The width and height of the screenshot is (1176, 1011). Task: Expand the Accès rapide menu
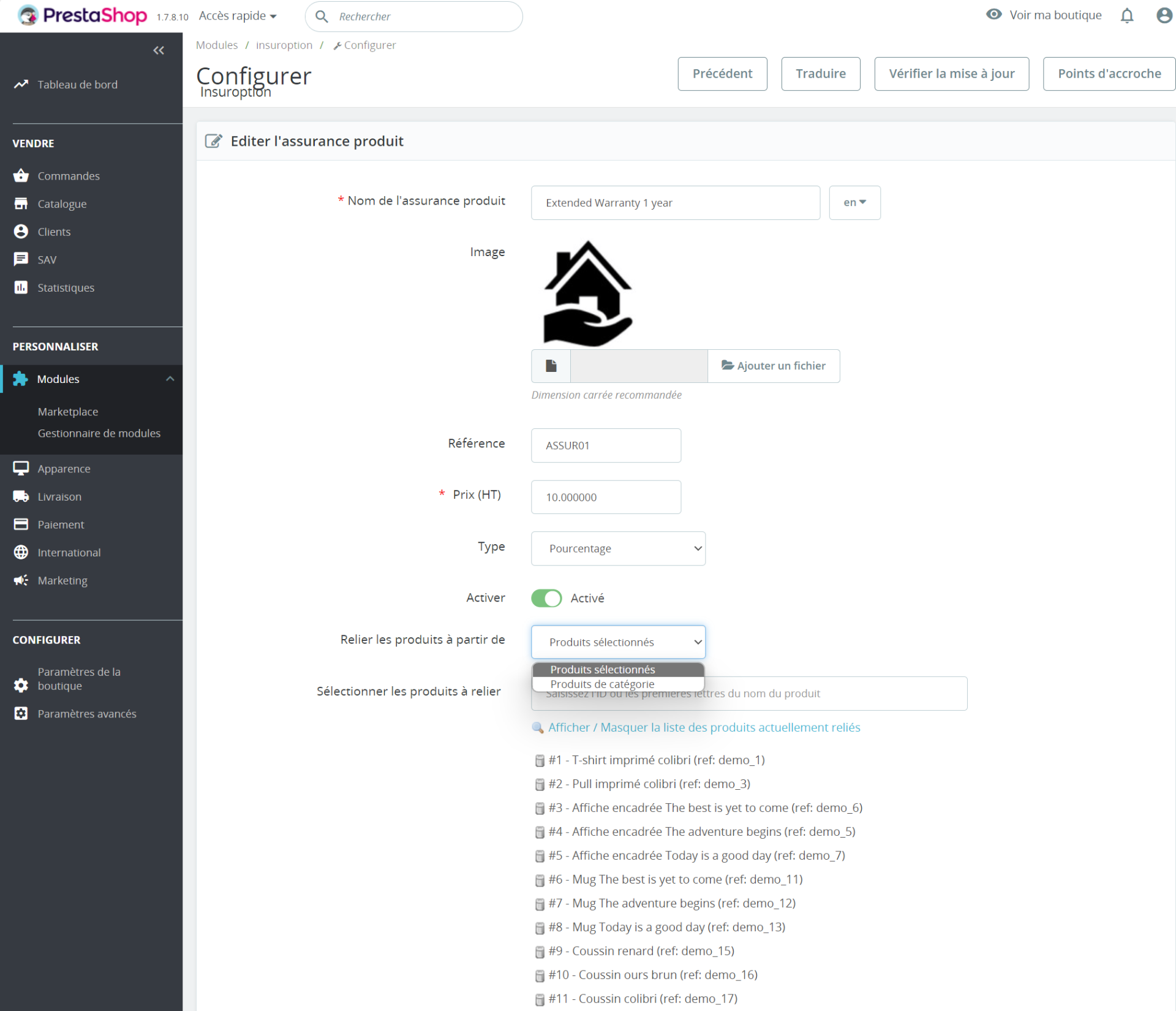tap(238, 16)
